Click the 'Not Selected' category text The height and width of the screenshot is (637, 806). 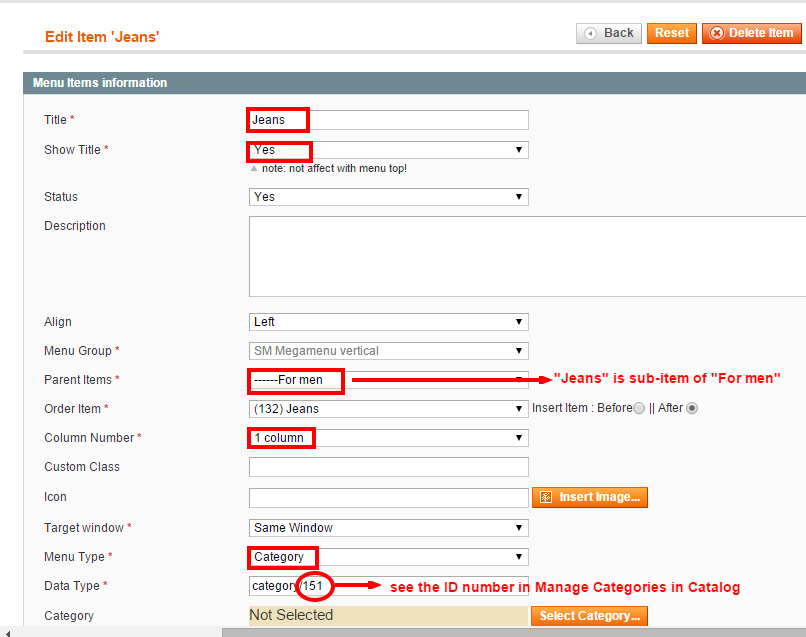[x=291, y=615]
